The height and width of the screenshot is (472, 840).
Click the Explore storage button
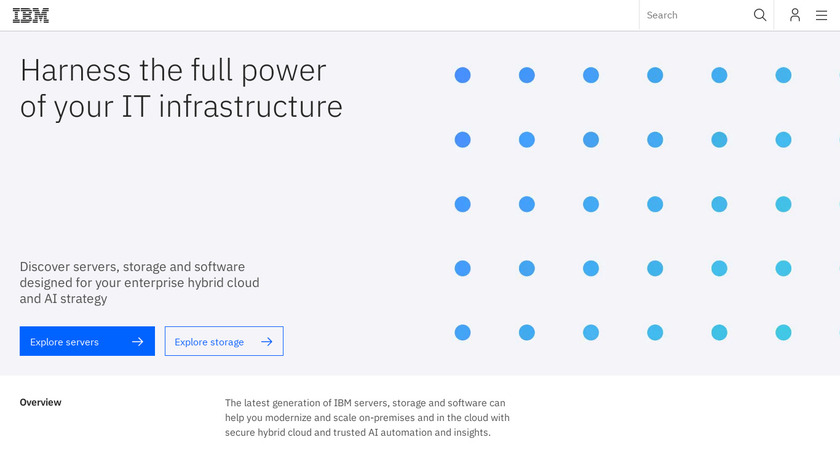pos(224,341)
